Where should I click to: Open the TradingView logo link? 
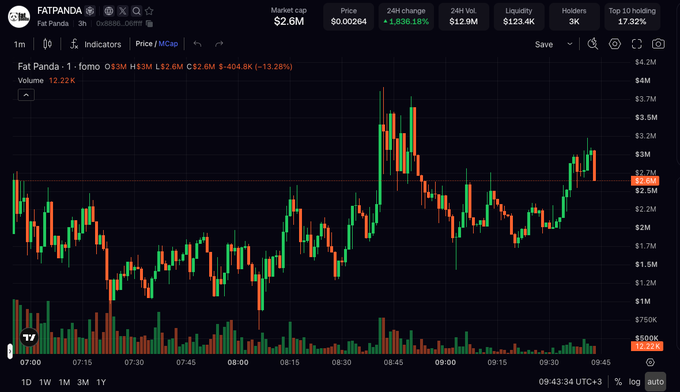[x=29, y=337]
